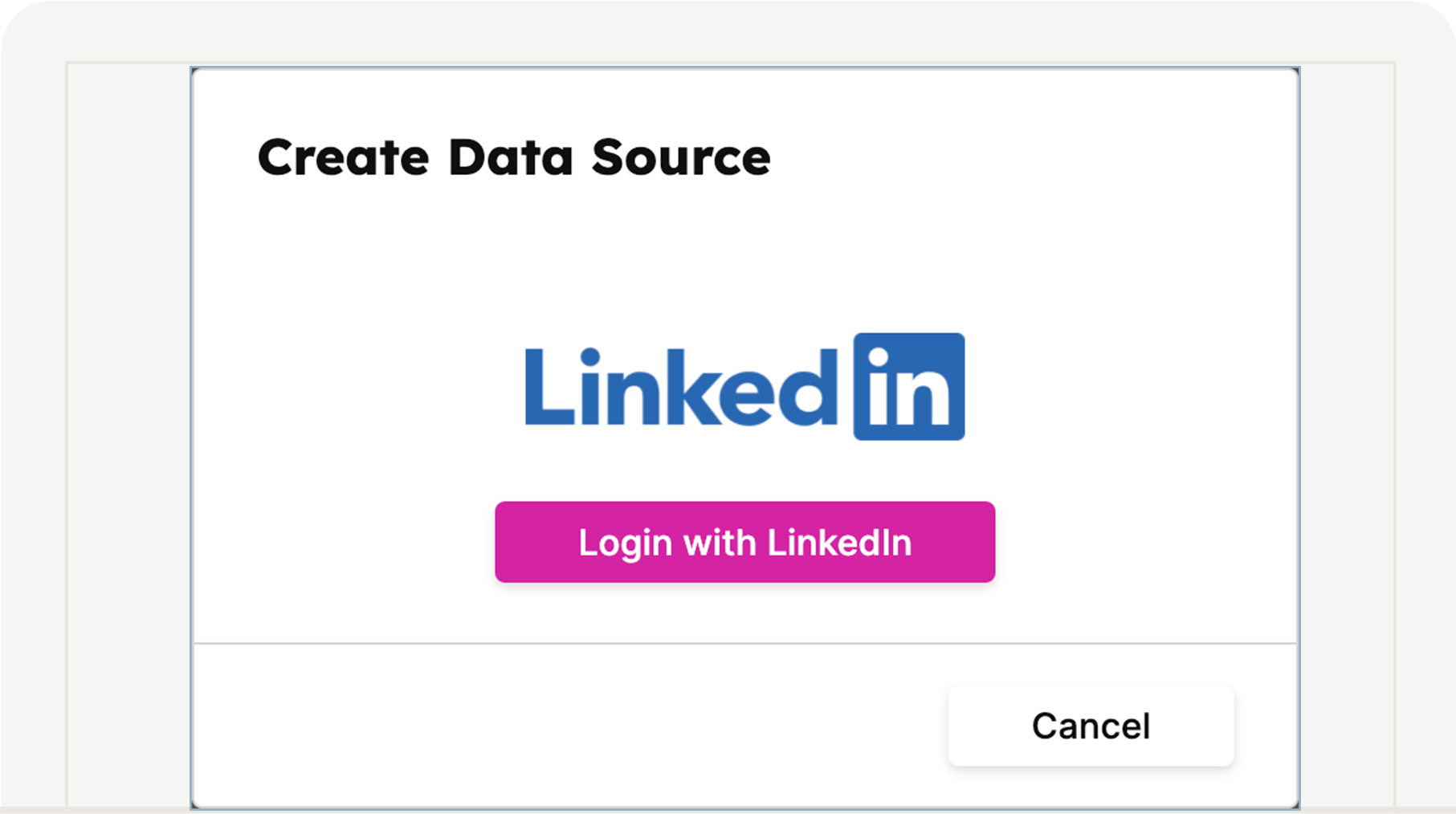Screen dimensions: 1456x814
Task: Click the word "Source" in the title
Action: [681, 157]
